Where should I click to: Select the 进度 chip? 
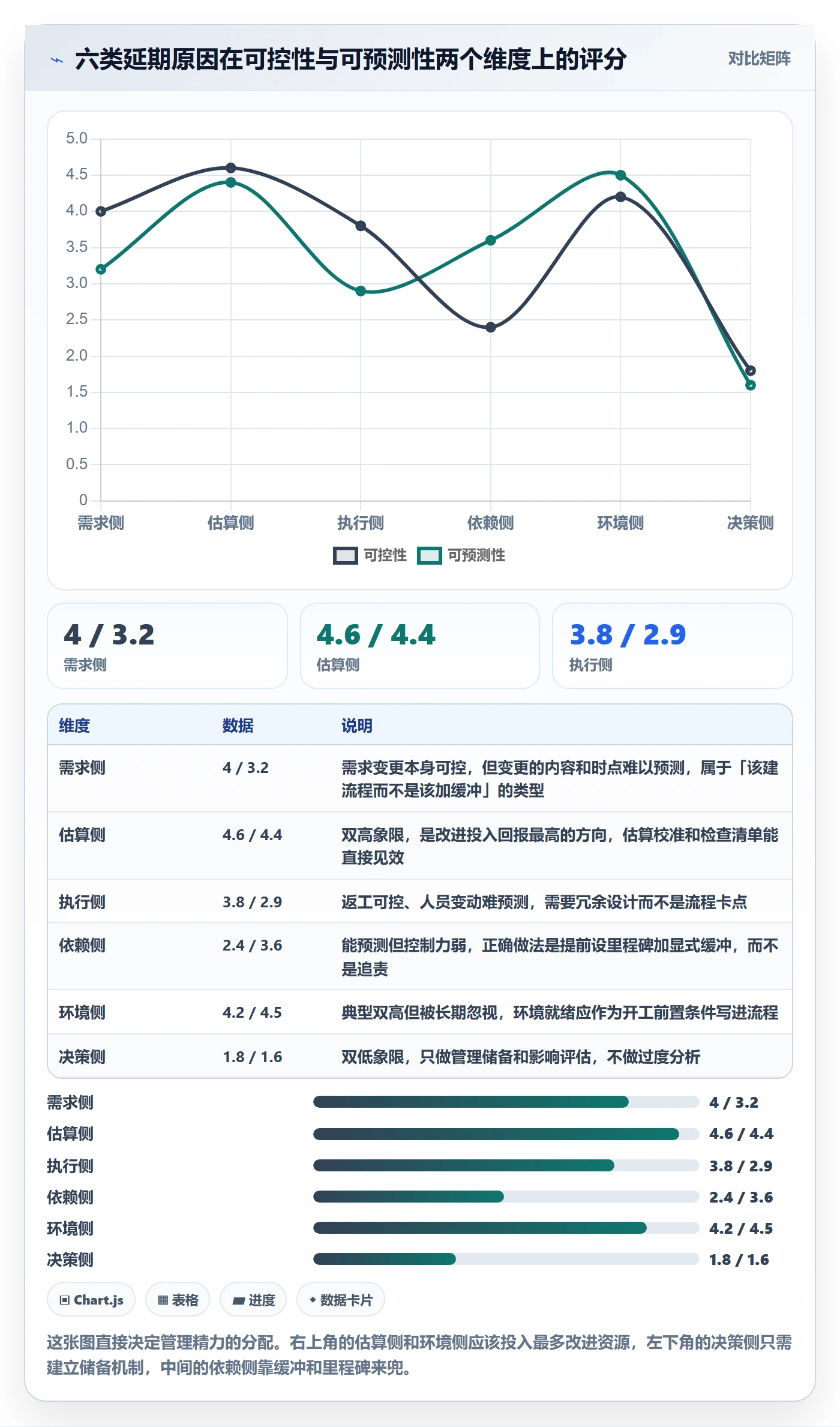click(253, 1300)
